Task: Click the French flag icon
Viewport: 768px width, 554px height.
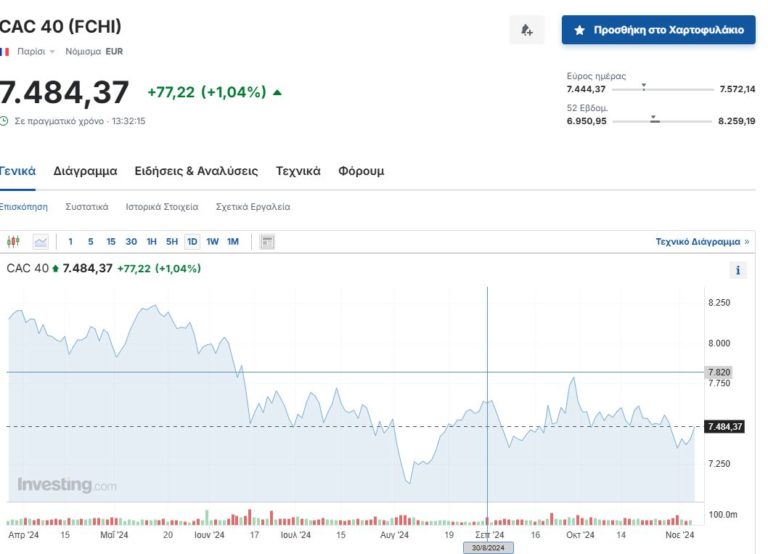Action: 4,51
